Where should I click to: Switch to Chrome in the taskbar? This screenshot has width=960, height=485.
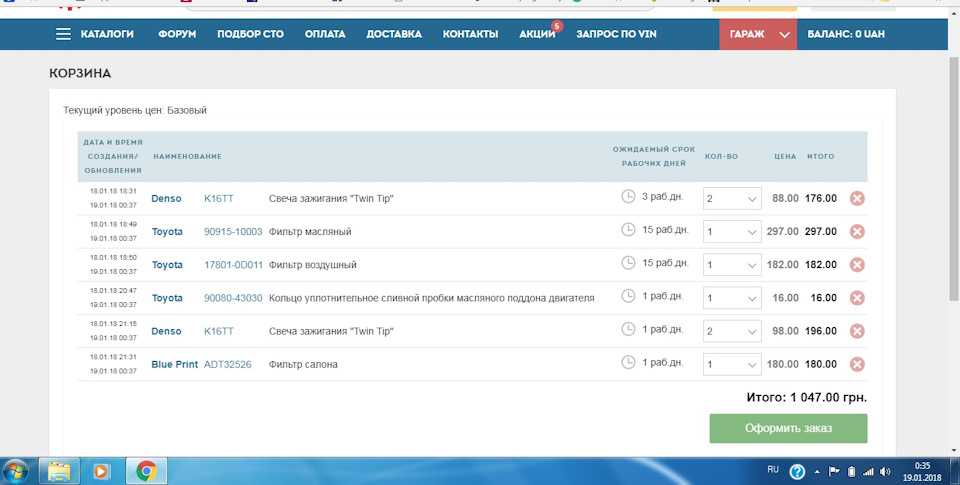[x=146, y=472]
